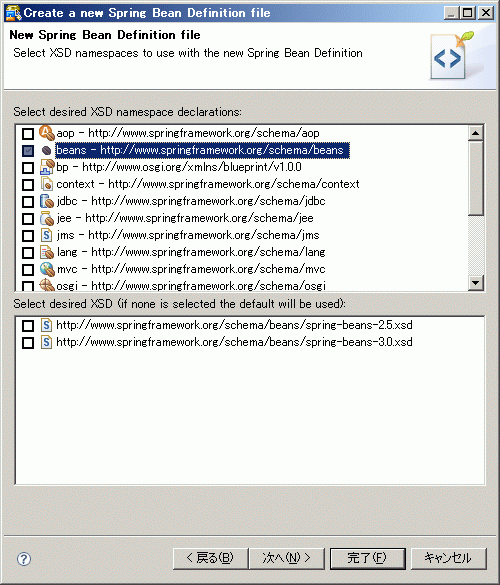
Task: Select the highlighted beans schema row
Action: coord(202,150)
